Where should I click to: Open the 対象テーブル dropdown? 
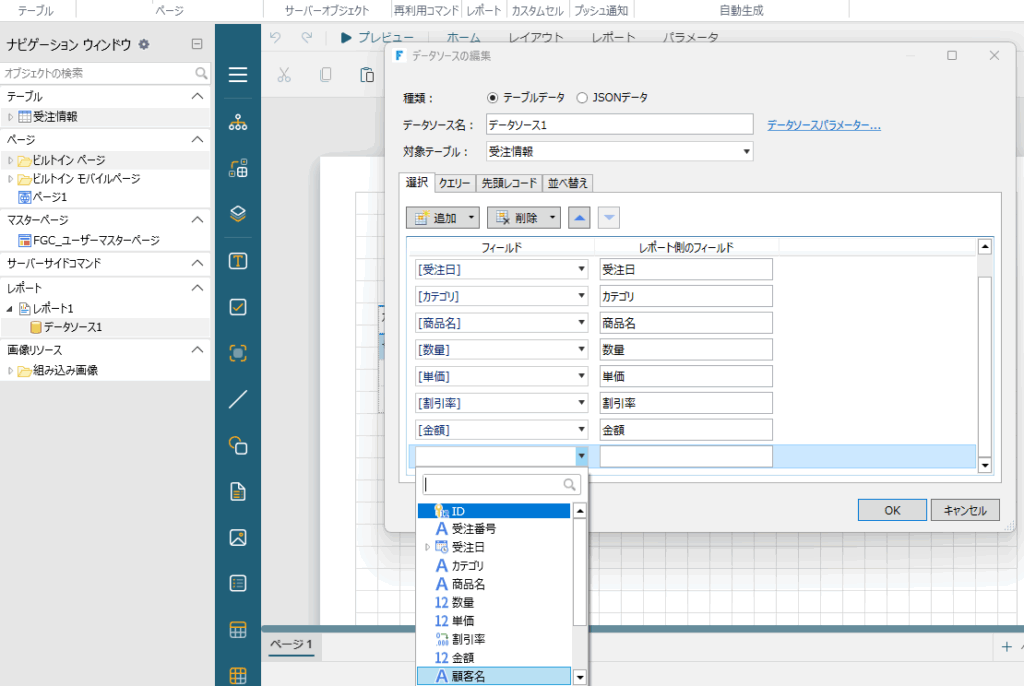(746, 152)
